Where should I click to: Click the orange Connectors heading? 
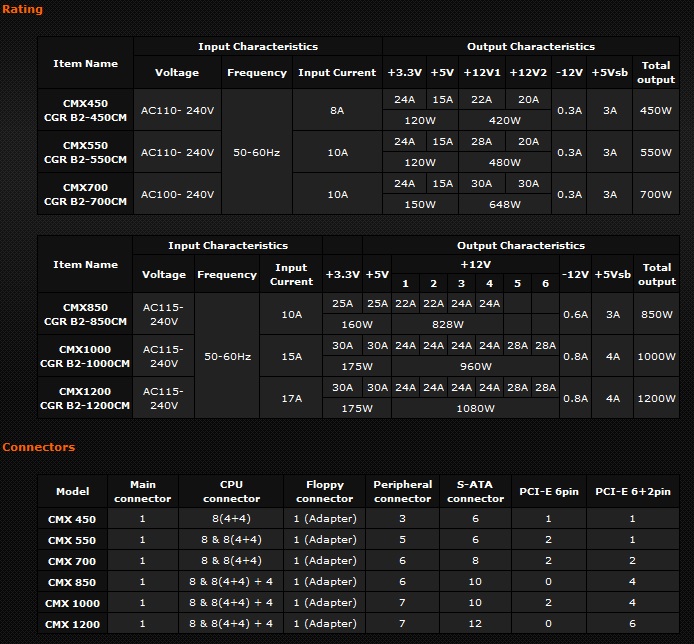tap(39, 447)
